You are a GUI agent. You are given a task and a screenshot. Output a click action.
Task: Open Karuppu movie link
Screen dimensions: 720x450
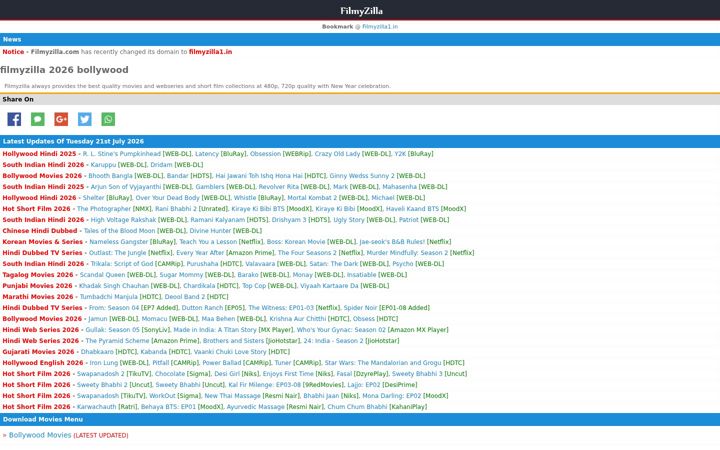pos(103,165)
